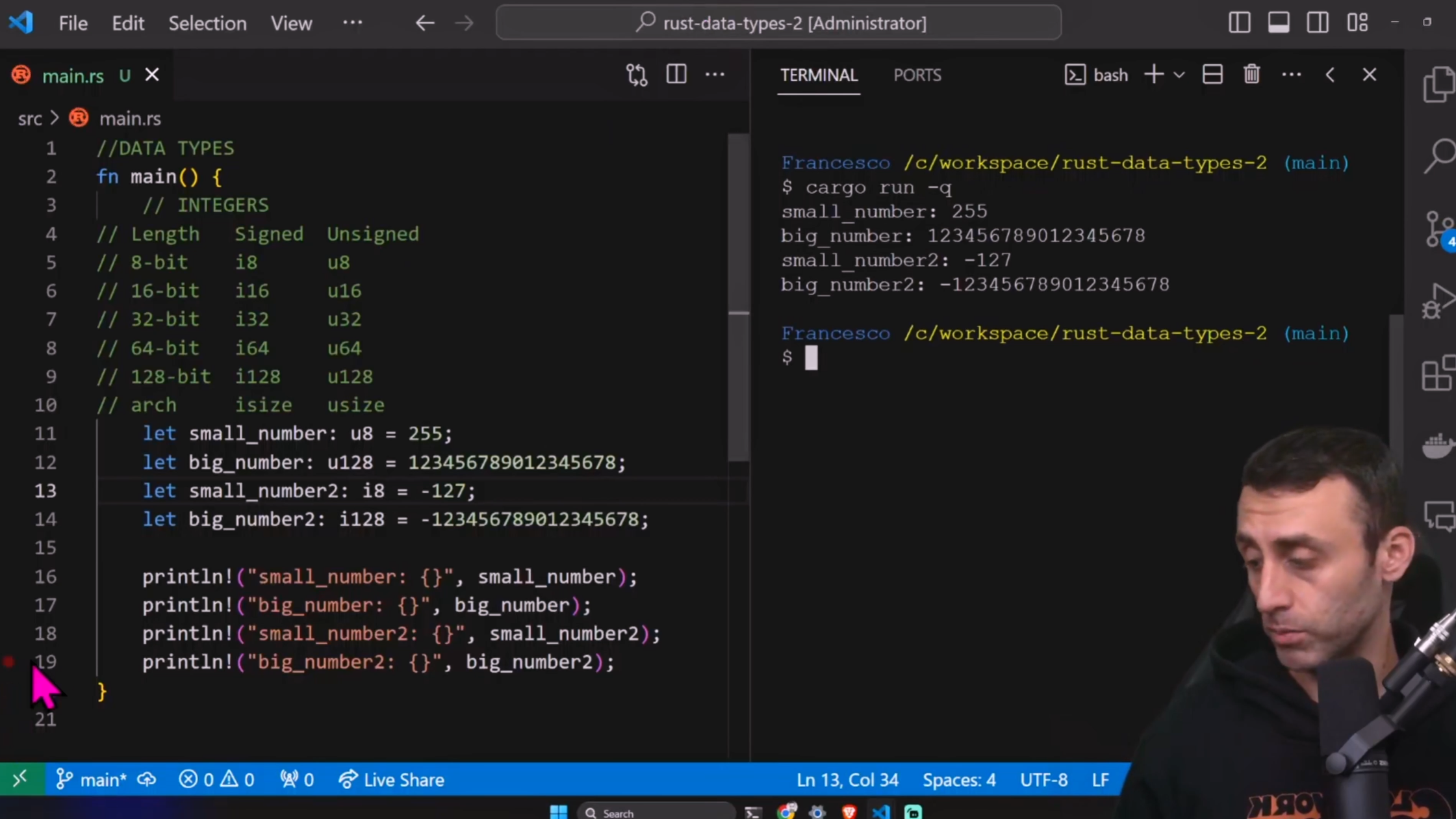Toggle the breakpoint on line 19
This screenshot has height=819, width=1456.
pyautogui.click(x=9, y=662)
